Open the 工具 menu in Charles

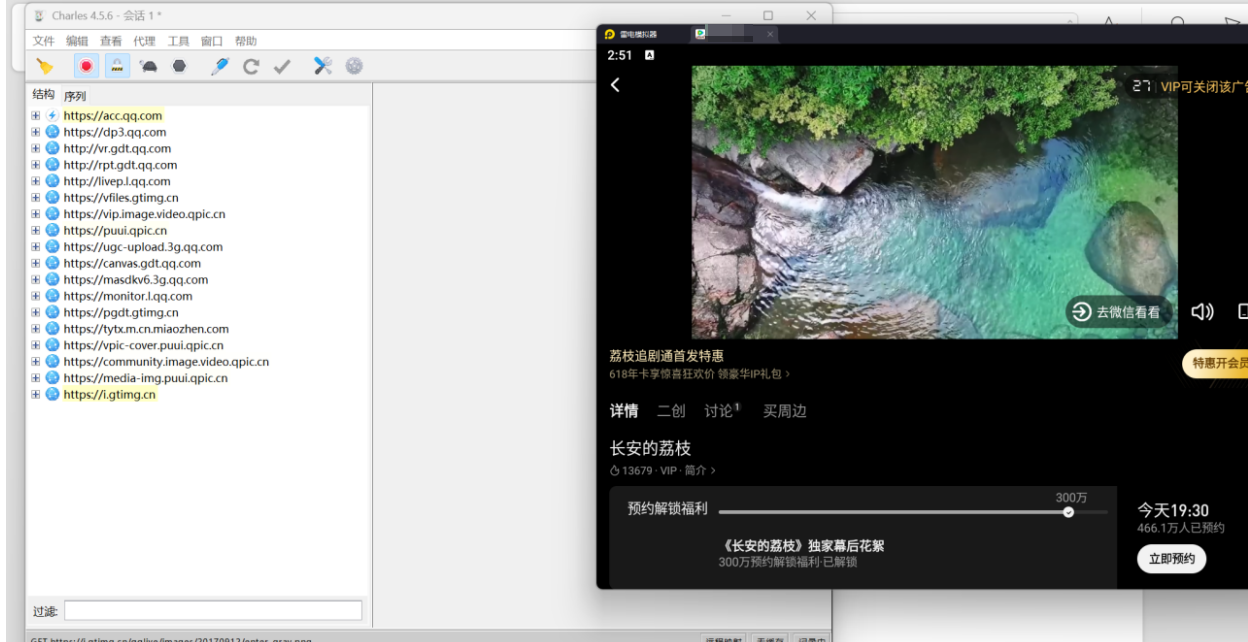178,41
